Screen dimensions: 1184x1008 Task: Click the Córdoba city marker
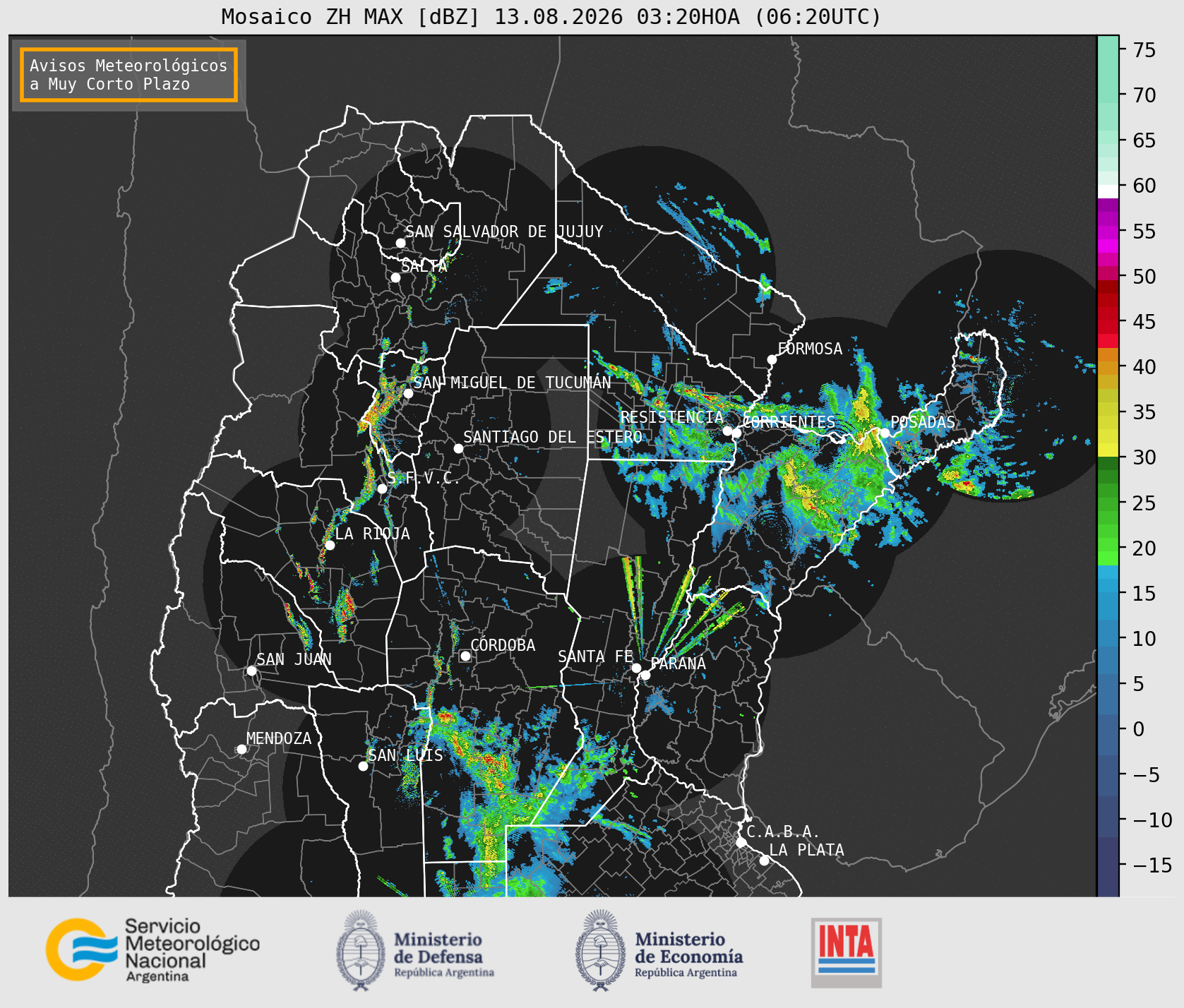tap(465, 656)
